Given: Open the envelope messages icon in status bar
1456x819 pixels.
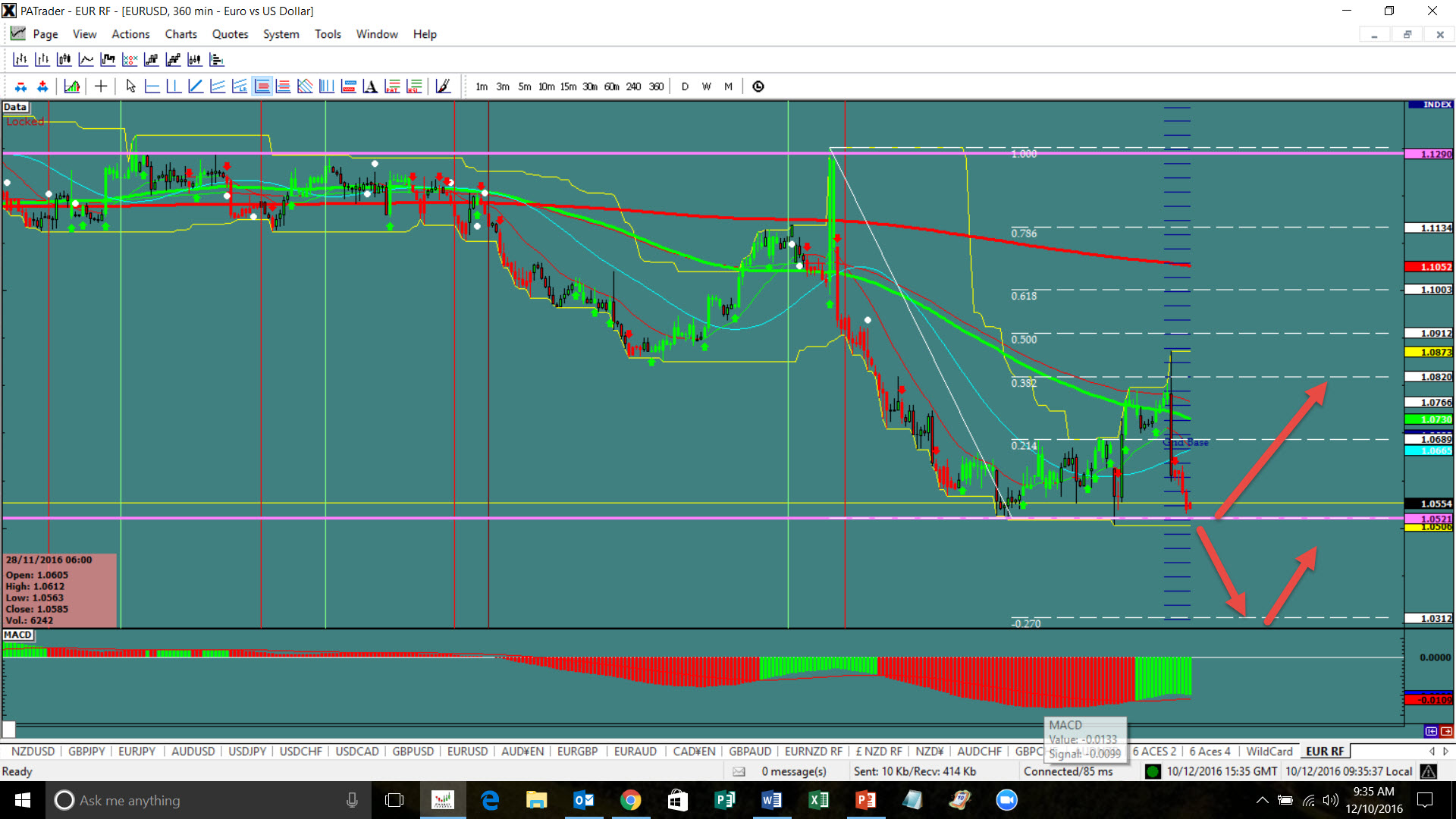Looking at the screenshot, I should click(739, 771).
